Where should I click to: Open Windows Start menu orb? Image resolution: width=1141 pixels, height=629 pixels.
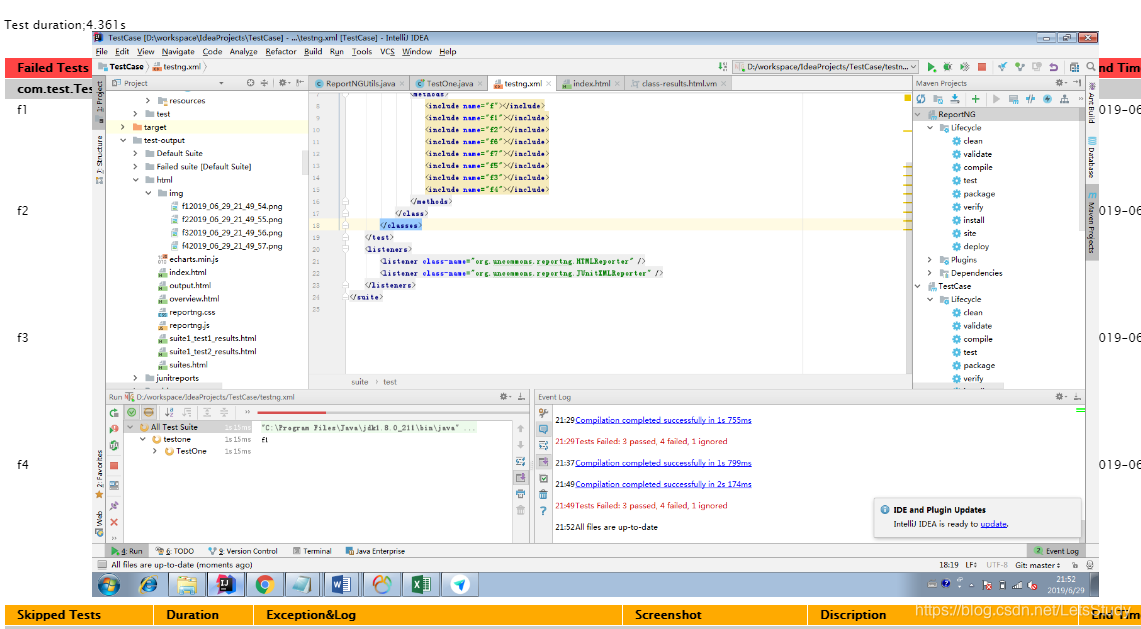point(108,584)
